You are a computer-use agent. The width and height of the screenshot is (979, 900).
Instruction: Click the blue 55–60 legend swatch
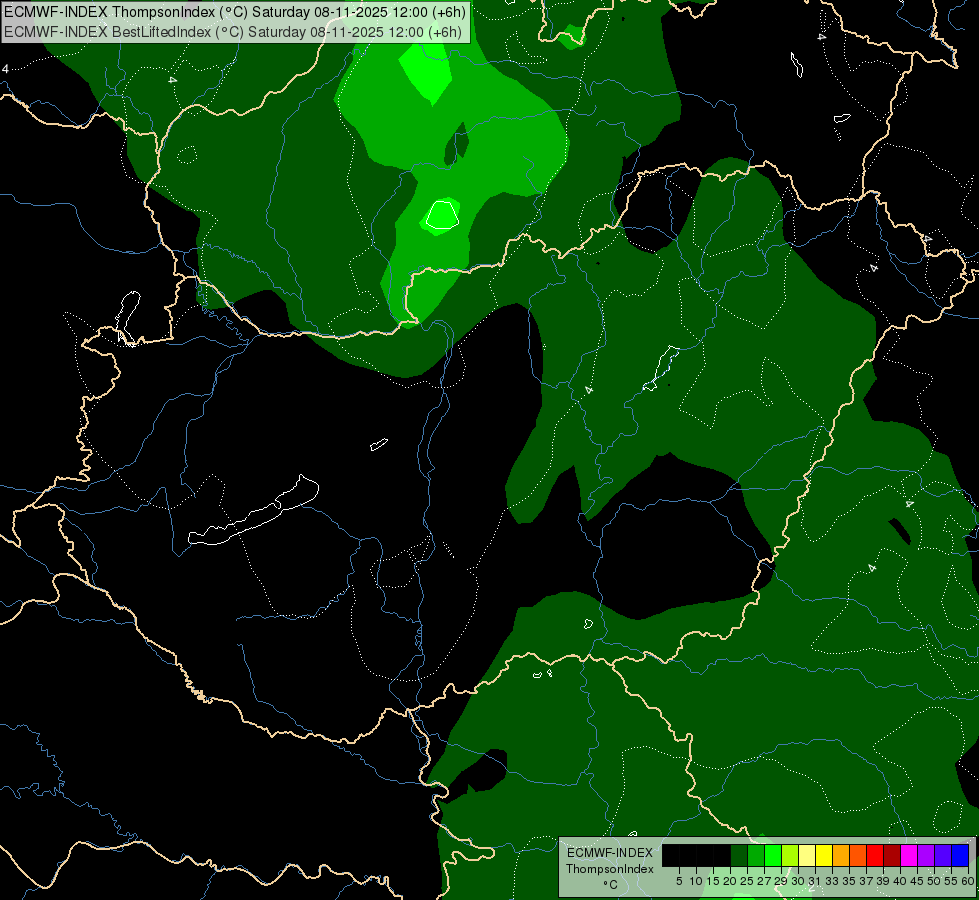pyautogui.click(x=960, y=856)
